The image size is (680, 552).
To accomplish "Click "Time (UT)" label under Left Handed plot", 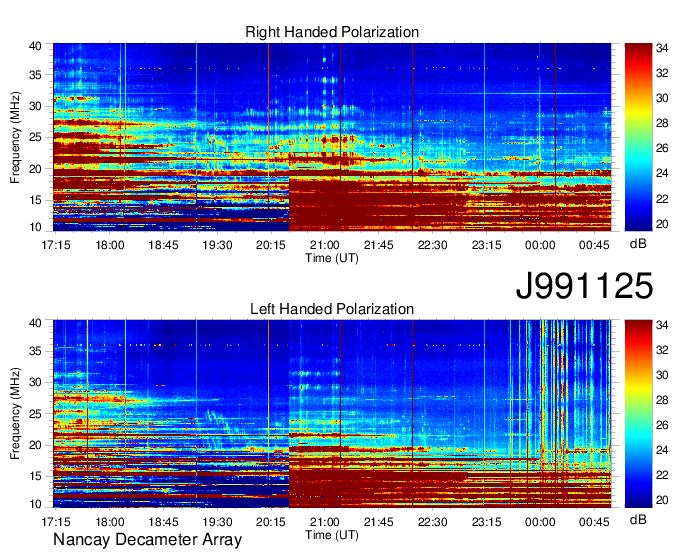I will (x=332, y=535).
